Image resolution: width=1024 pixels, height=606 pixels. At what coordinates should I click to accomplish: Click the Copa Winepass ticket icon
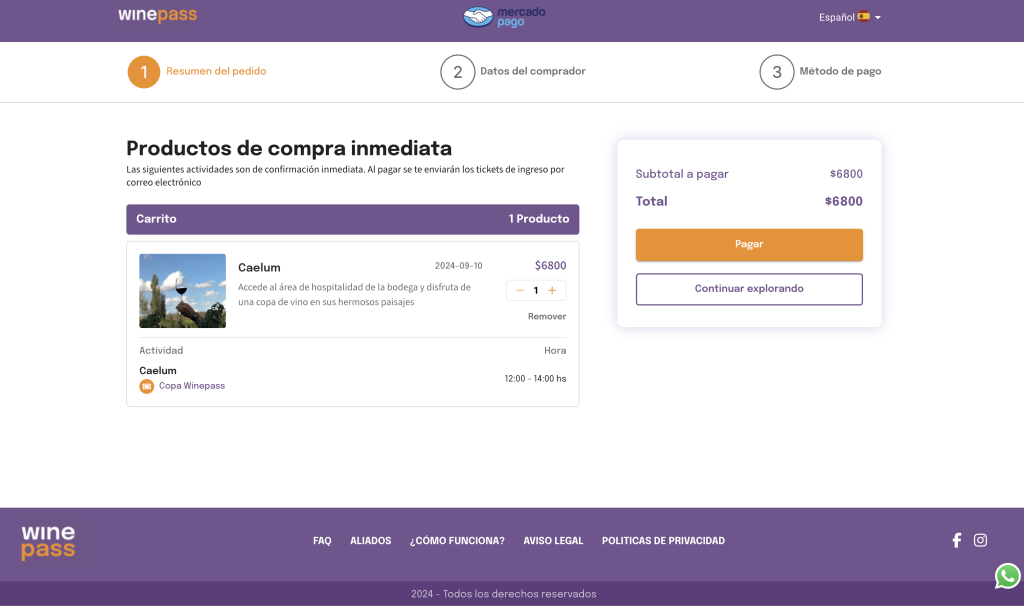(146, 386)
